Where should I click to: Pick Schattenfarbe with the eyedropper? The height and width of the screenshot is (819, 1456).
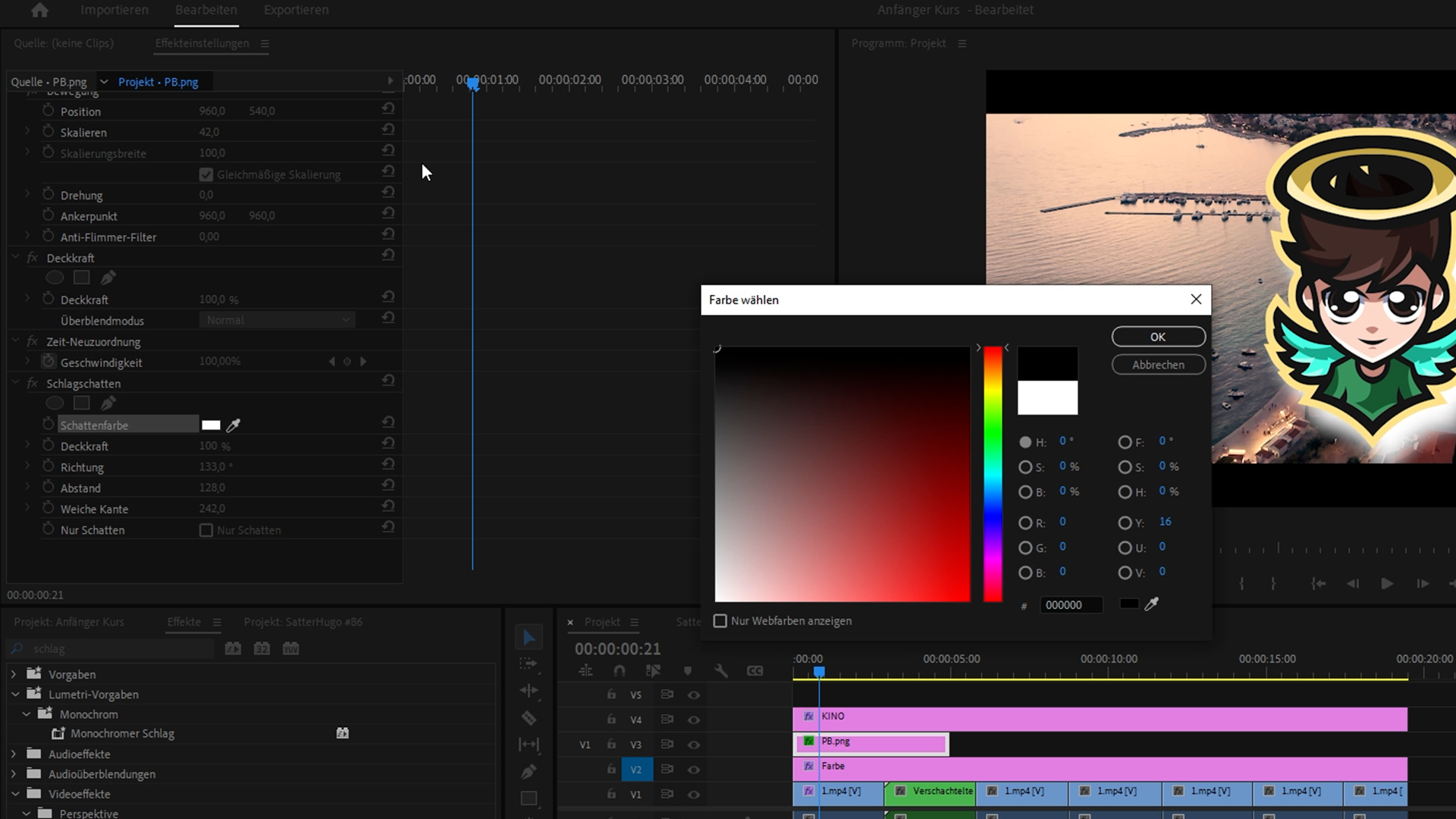pos(234,425)
